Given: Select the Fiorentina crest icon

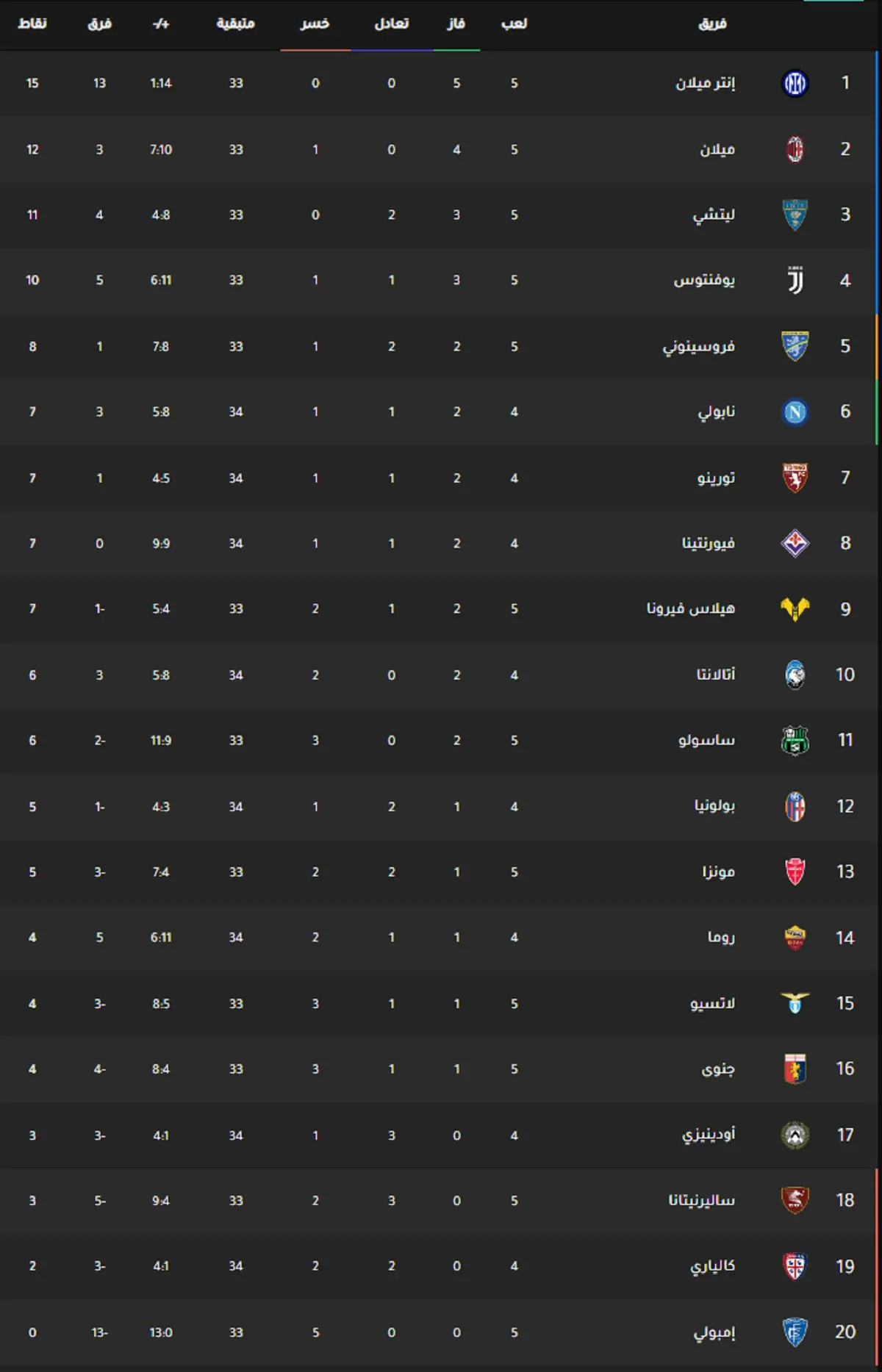Looking at the screenshot, I should click(795, 543).
